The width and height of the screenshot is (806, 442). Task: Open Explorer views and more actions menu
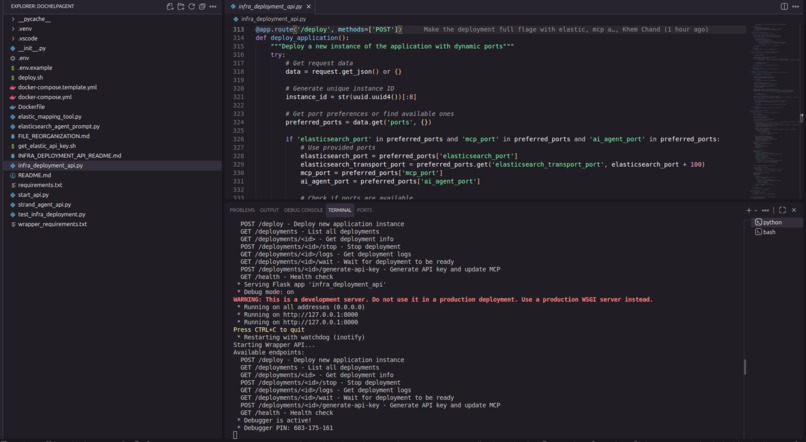pos(213,7)
